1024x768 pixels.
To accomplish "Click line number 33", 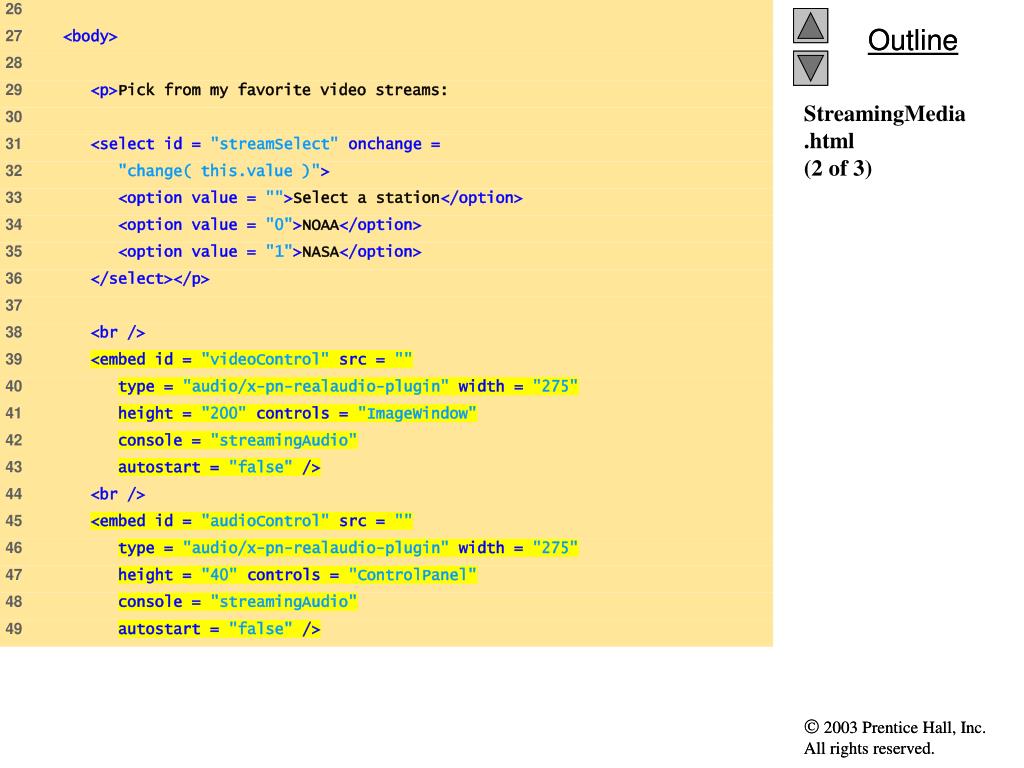I will pos(14,197).
